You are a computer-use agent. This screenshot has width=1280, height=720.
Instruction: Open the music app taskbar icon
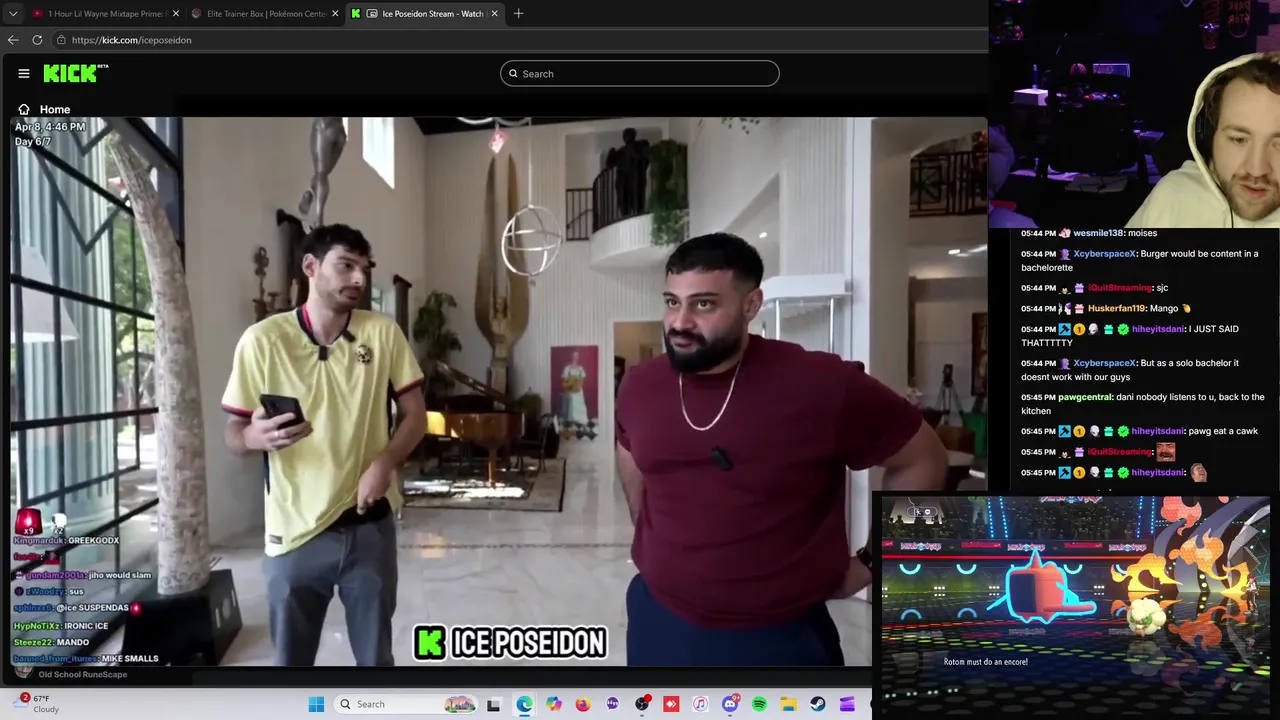tap(700, 704)
